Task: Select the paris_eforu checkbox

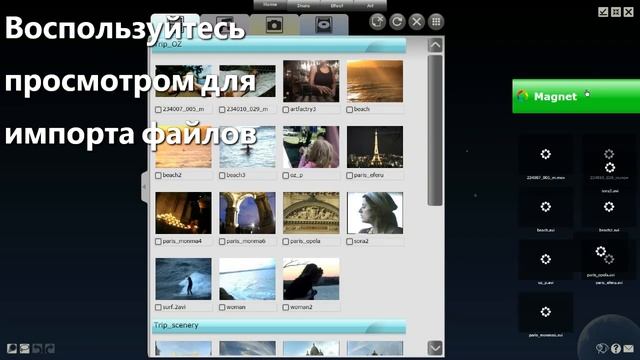Action: (349, 175)
